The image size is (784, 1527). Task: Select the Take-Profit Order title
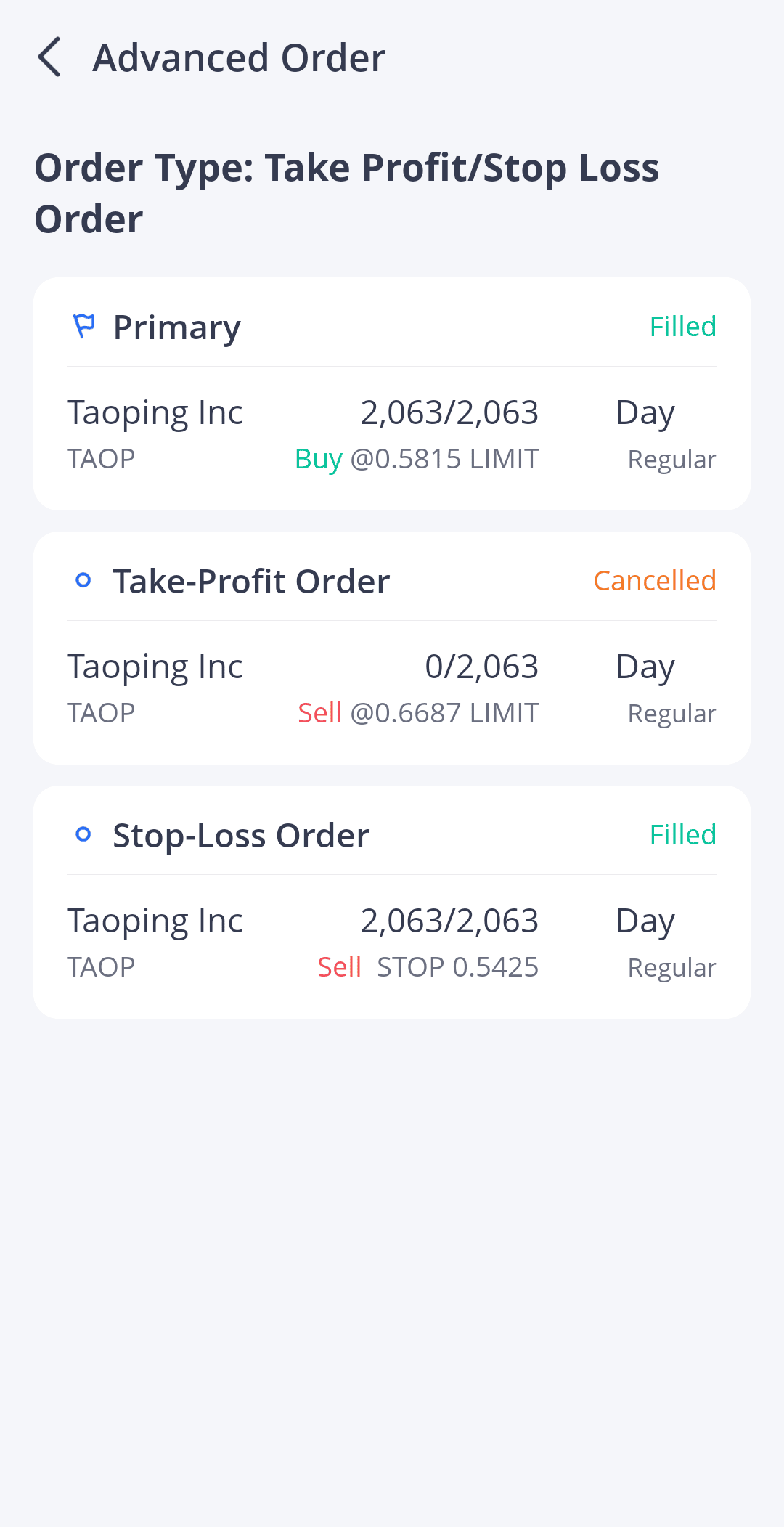pos(251,582)
